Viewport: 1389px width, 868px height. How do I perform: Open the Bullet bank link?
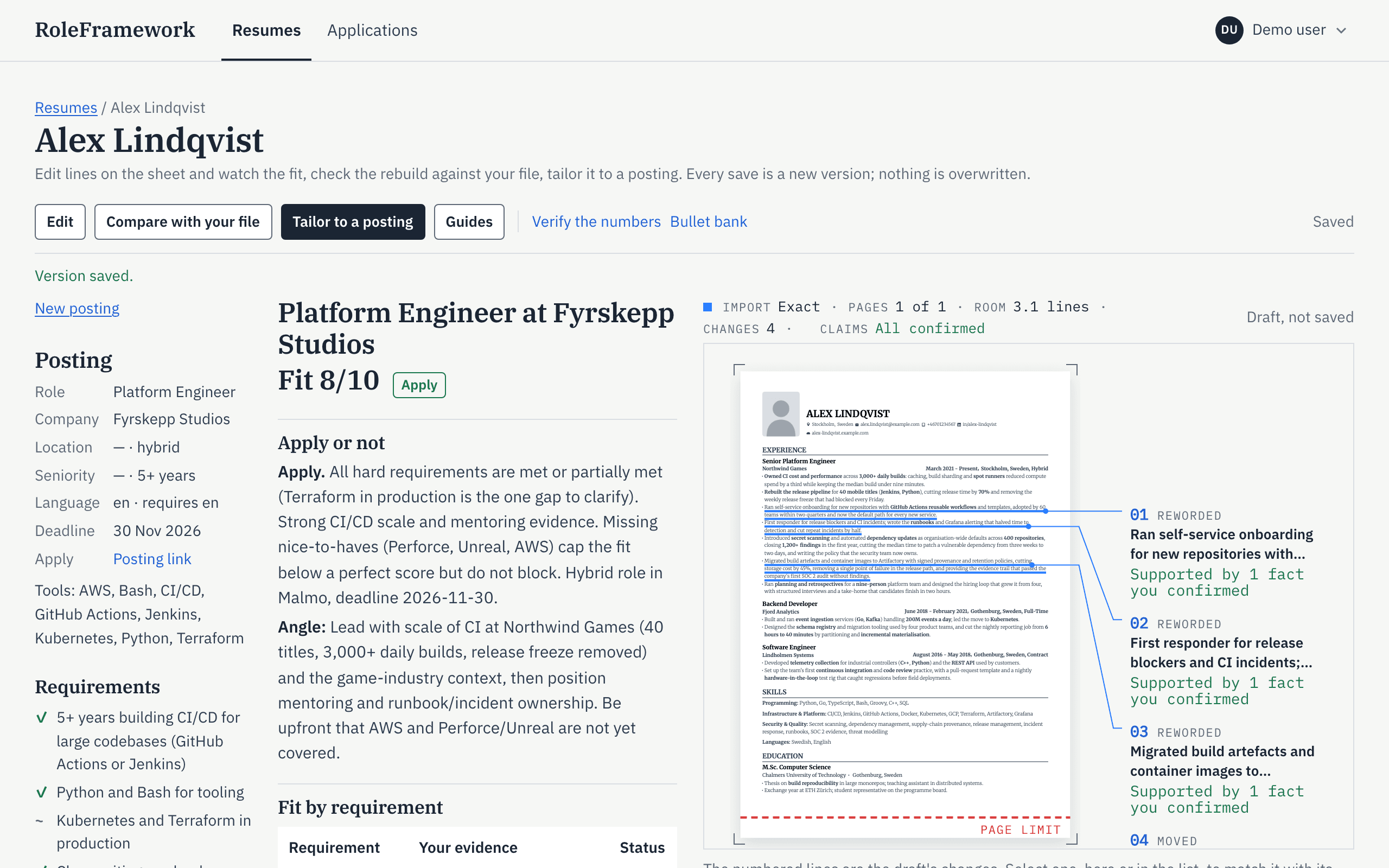coord(708,221)
